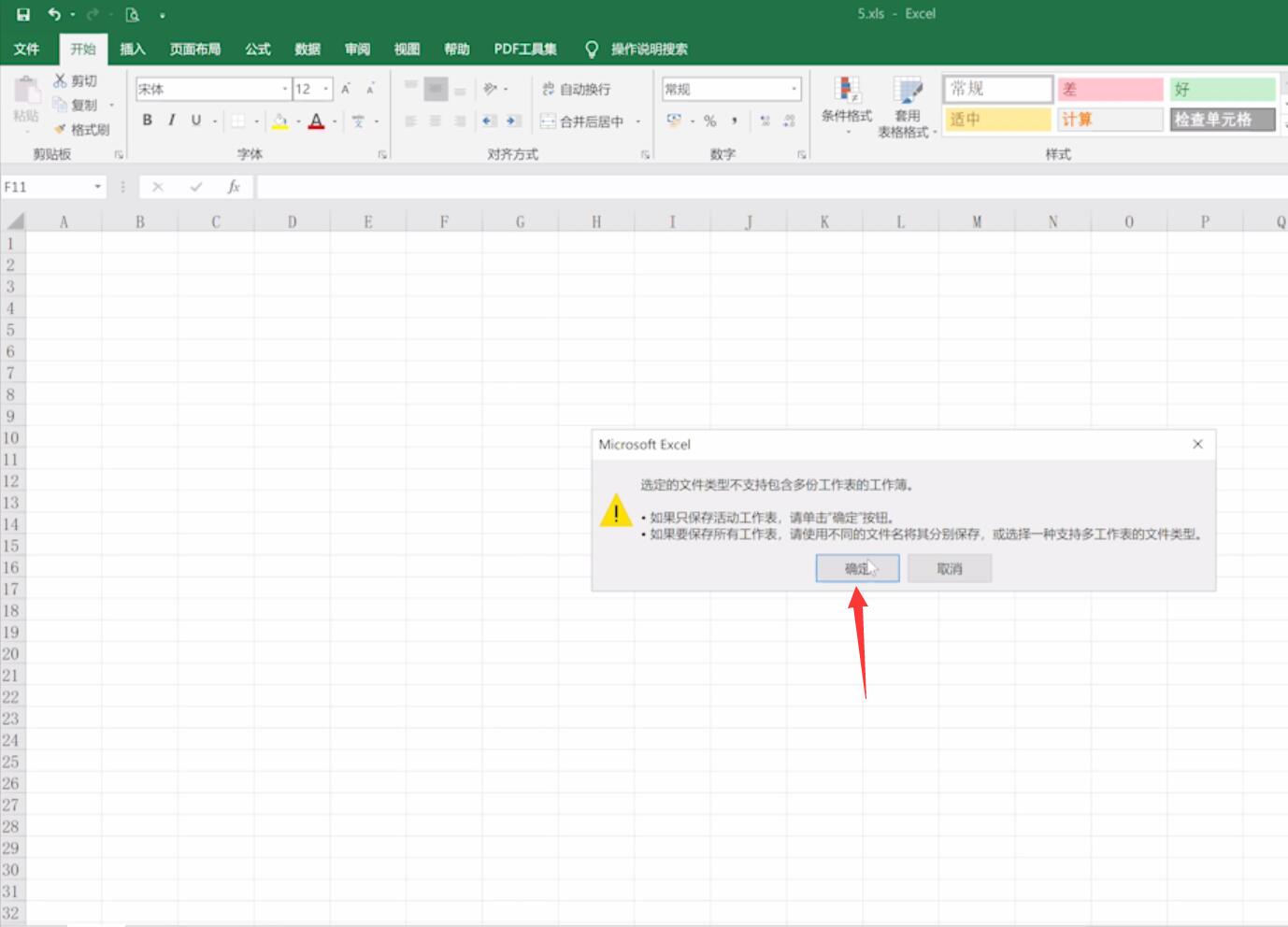
Task: Open the font size 12 dropdown
Action: 326,89
